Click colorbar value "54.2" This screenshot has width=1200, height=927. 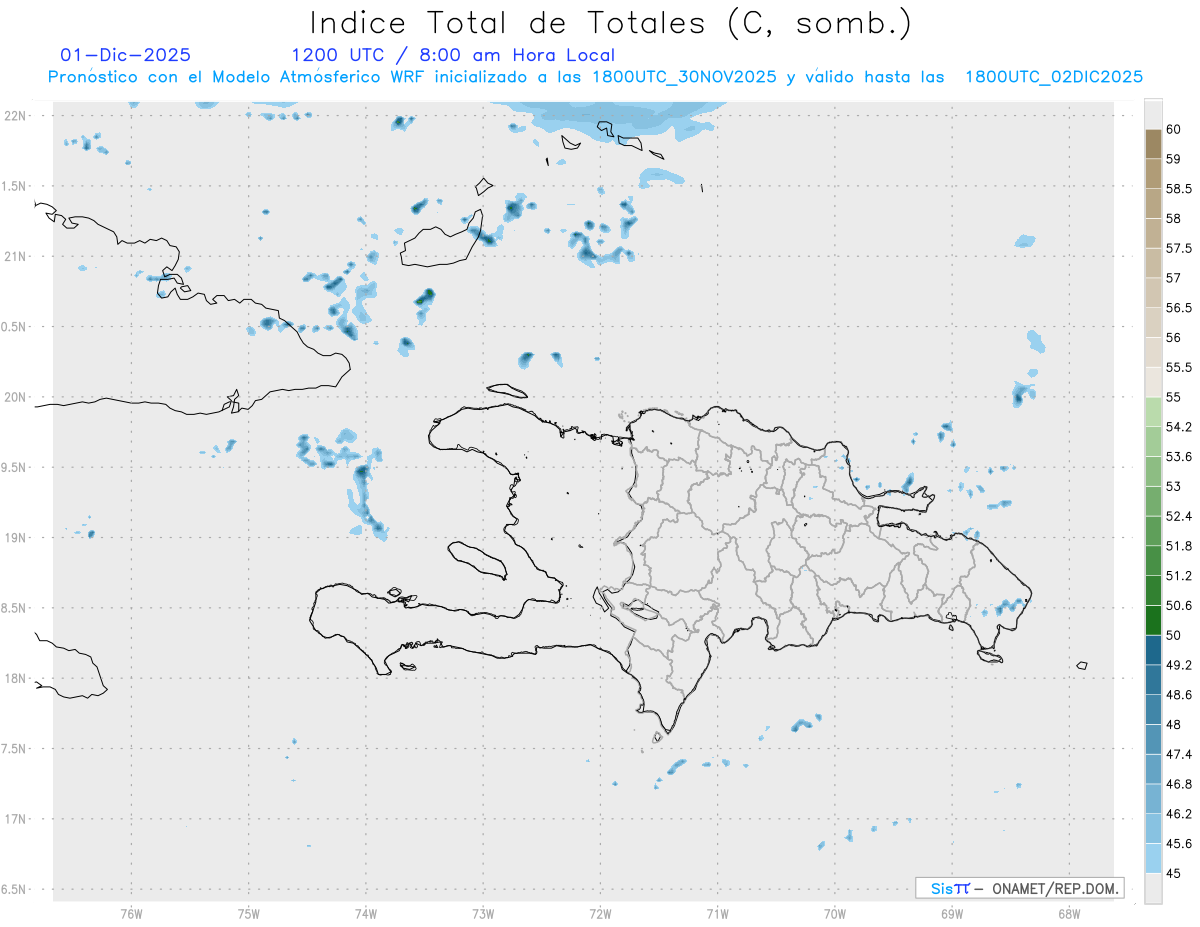[x=1179, y=427]
